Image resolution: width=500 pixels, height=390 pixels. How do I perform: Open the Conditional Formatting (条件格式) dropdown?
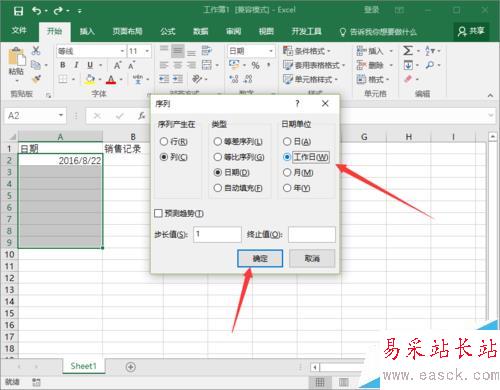click(x=307, y=51)
